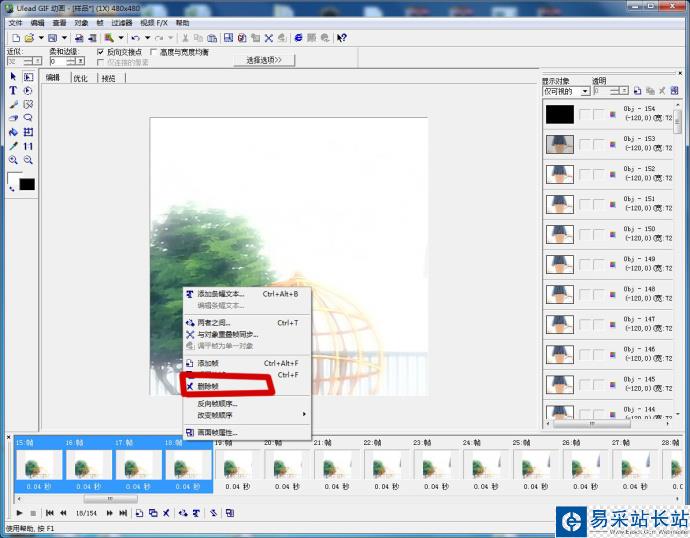Open dropdown arrow next to Undo icon

147,38
